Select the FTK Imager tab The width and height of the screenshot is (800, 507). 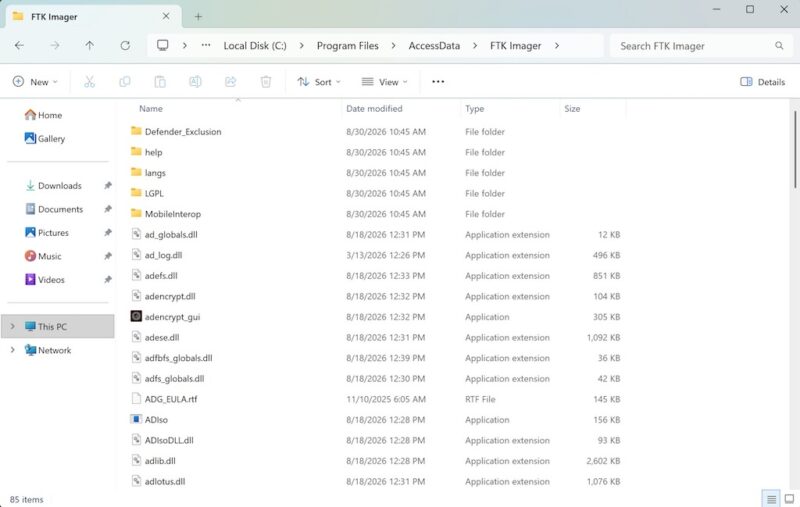93,16
